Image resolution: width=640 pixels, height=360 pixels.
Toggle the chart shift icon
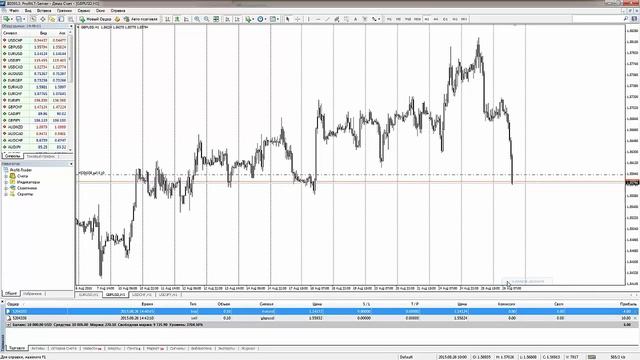(237, 19)
